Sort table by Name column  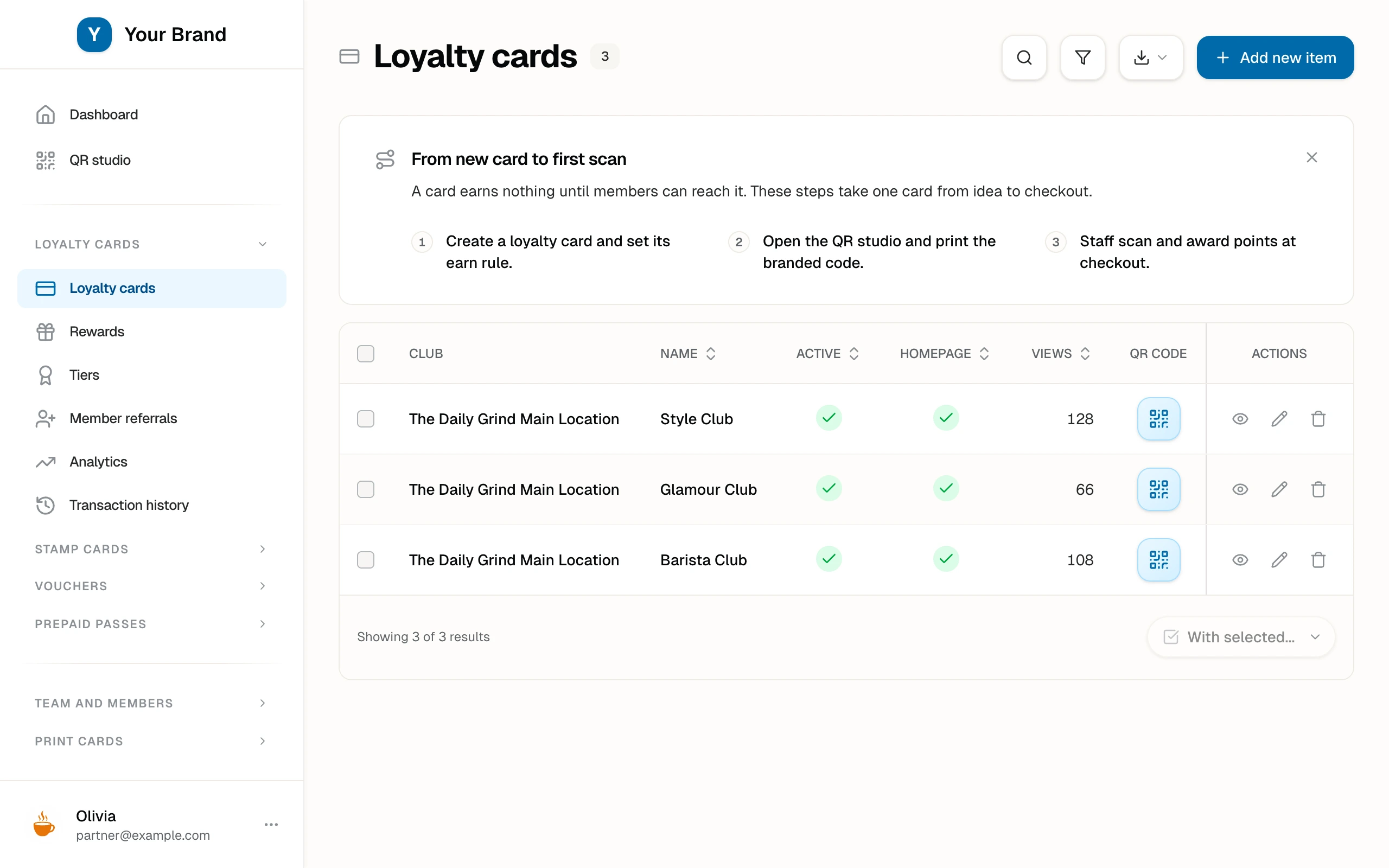687,354
